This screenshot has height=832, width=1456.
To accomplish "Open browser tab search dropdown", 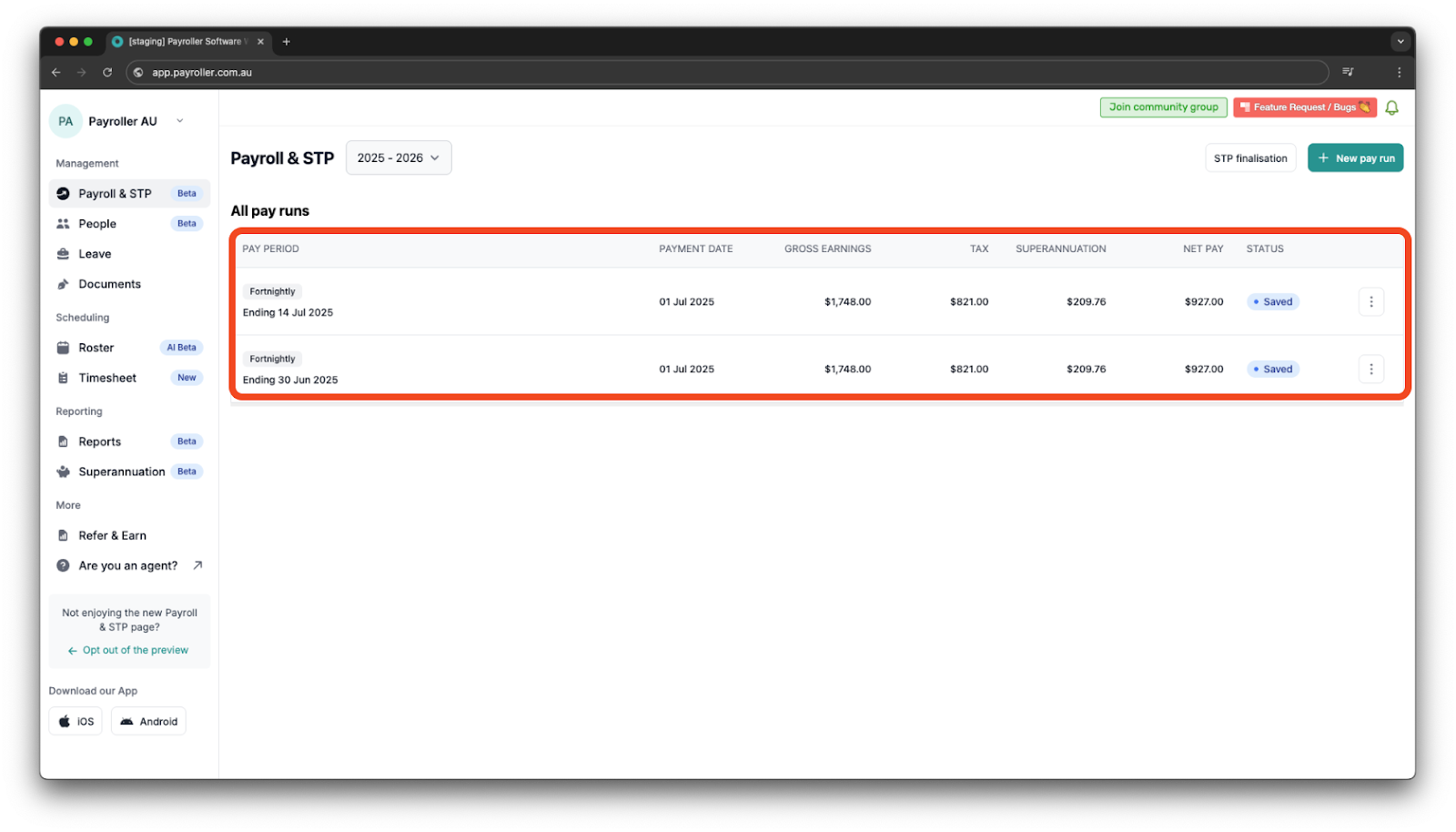I will tap(1400, 41).
